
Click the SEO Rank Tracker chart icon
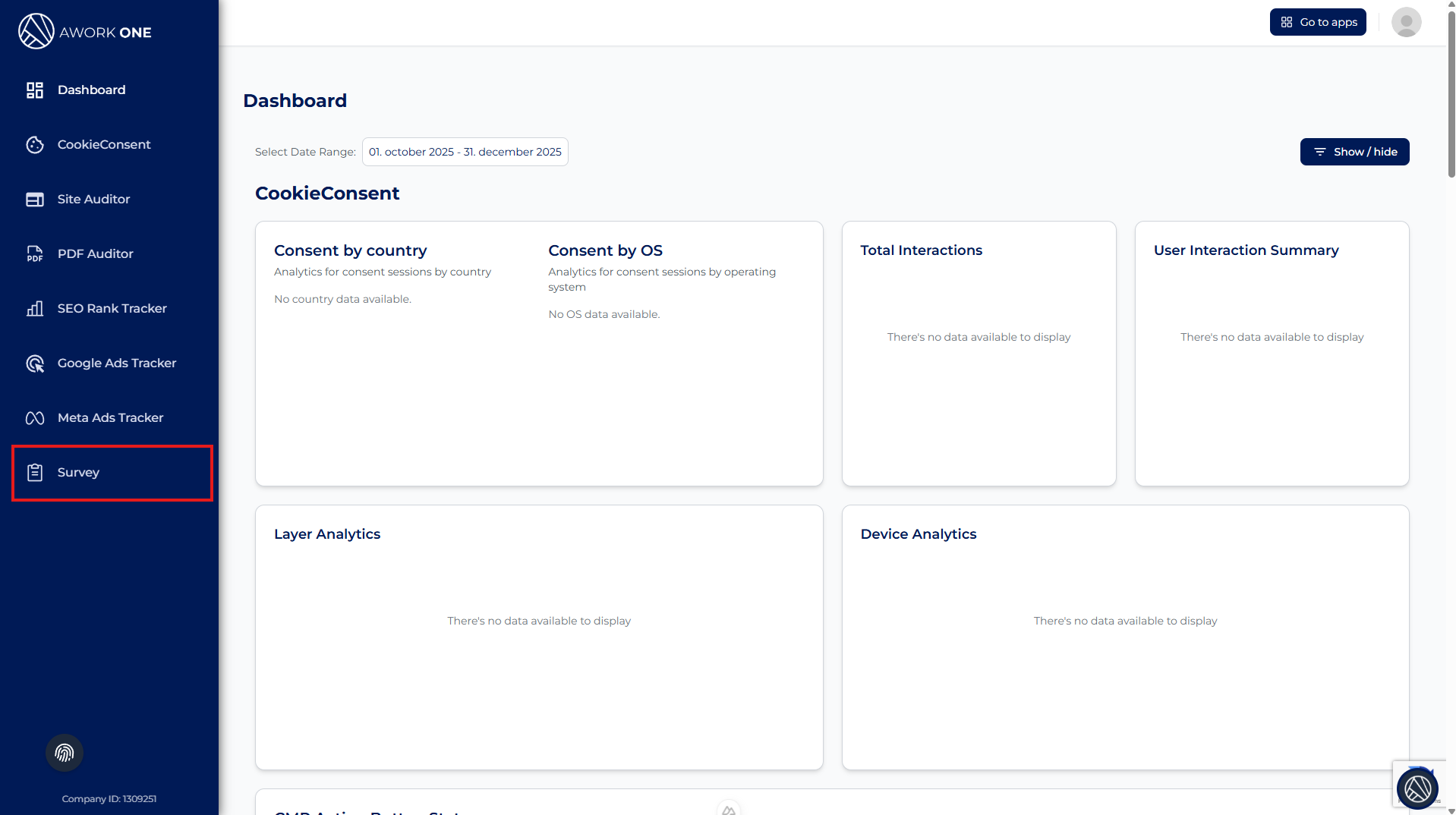tap(35, 309)
